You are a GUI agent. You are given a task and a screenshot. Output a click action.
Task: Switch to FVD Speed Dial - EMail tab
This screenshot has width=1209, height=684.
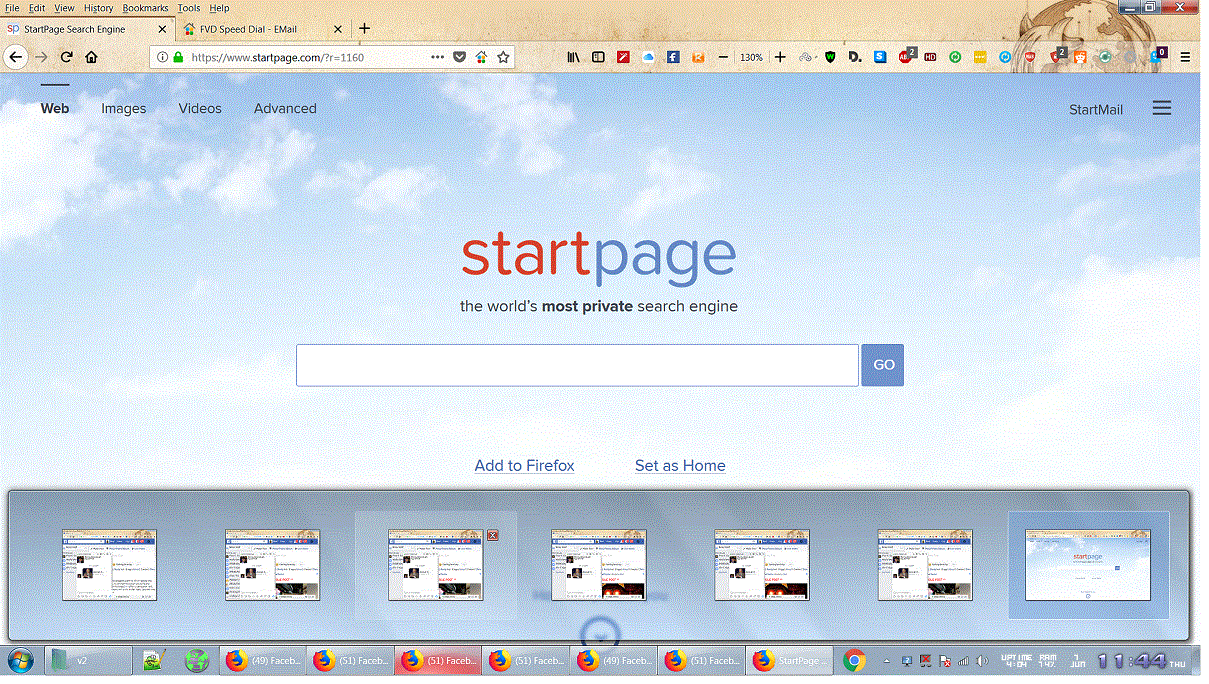(x=264, y=29)
